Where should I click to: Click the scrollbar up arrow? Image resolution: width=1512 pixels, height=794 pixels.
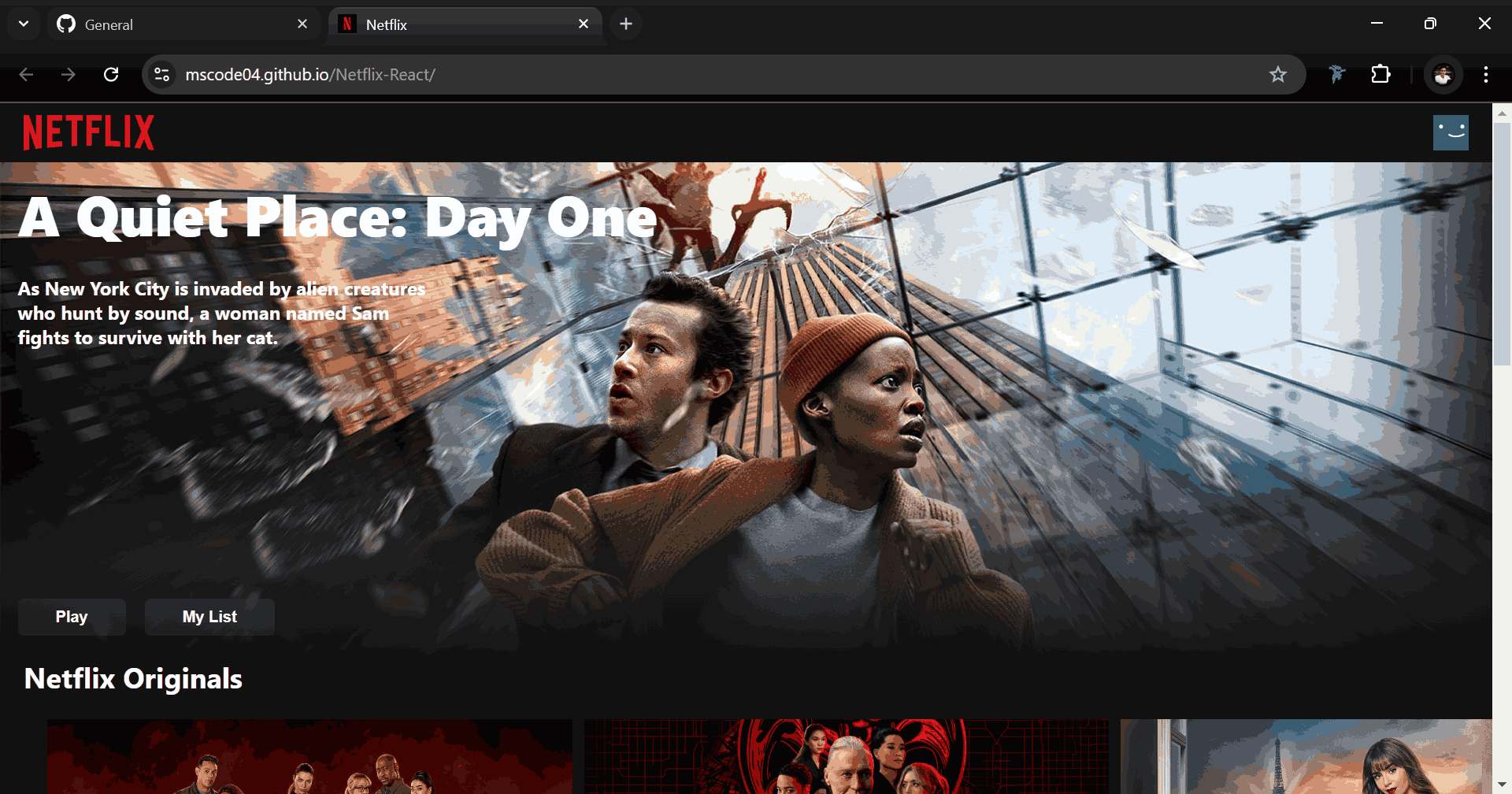(x=1502, y=113)
